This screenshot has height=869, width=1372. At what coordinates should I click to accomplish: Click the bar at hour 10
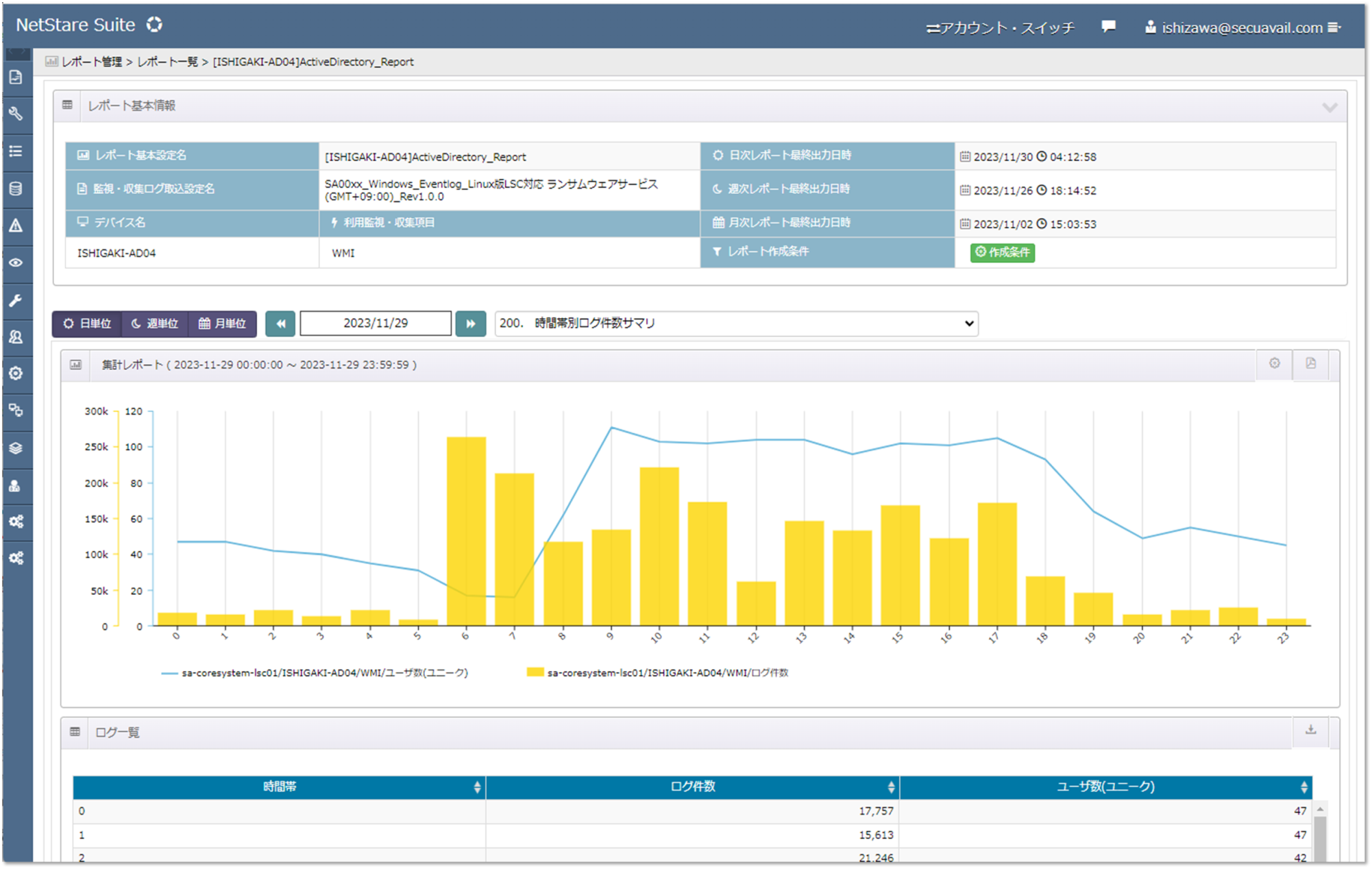click(x=659, y=546)
